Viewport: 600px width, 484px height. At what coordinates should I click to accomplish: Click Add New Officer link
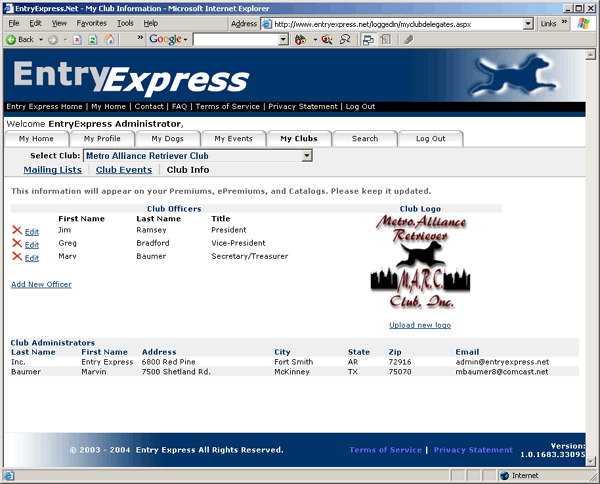41,285
